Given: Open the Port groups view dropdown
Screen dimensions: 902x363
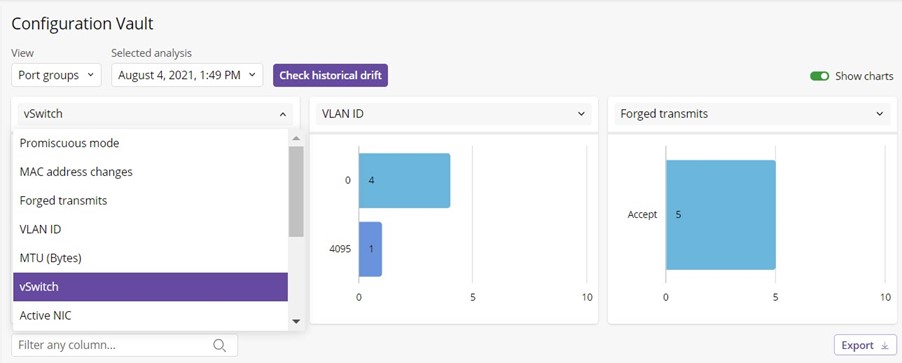Looking at the screenshot, I should [x=56, y=75].
